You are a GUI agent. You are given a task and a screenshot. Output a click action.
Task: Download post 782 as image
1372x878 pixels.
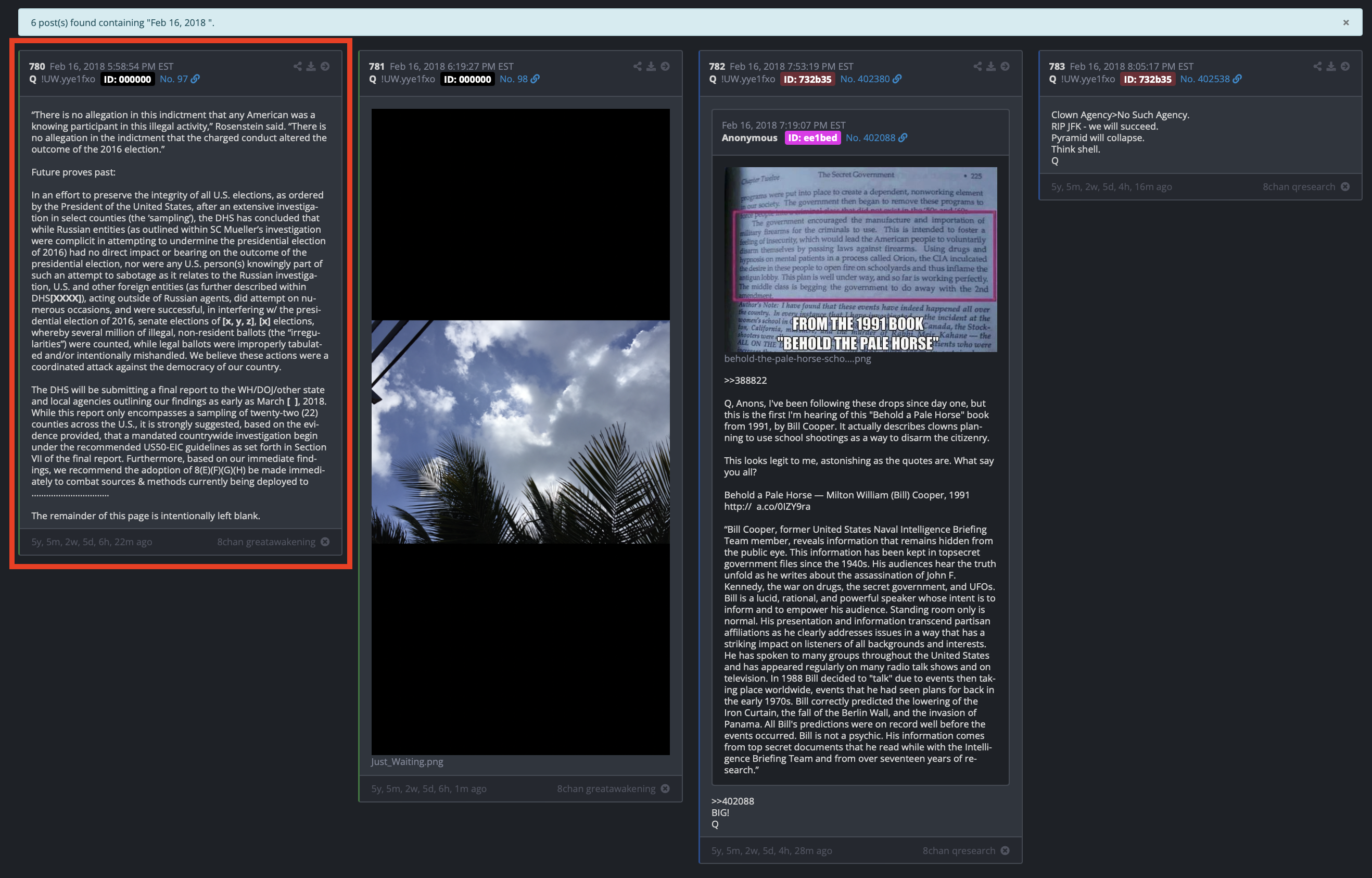992,66
